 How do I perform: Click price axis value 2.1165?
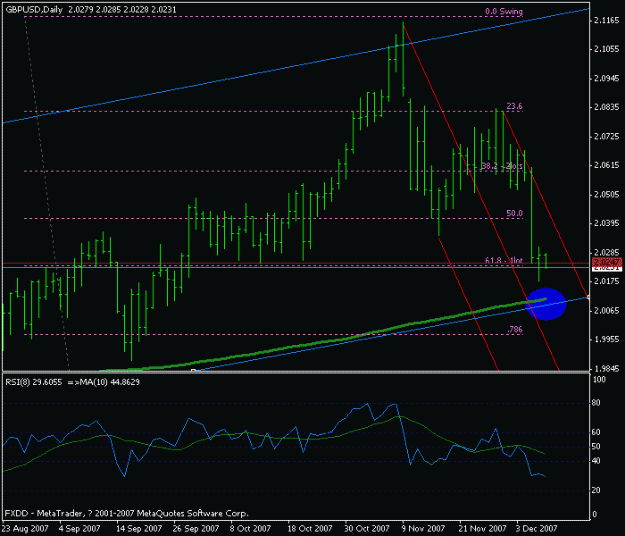[607, 21]
